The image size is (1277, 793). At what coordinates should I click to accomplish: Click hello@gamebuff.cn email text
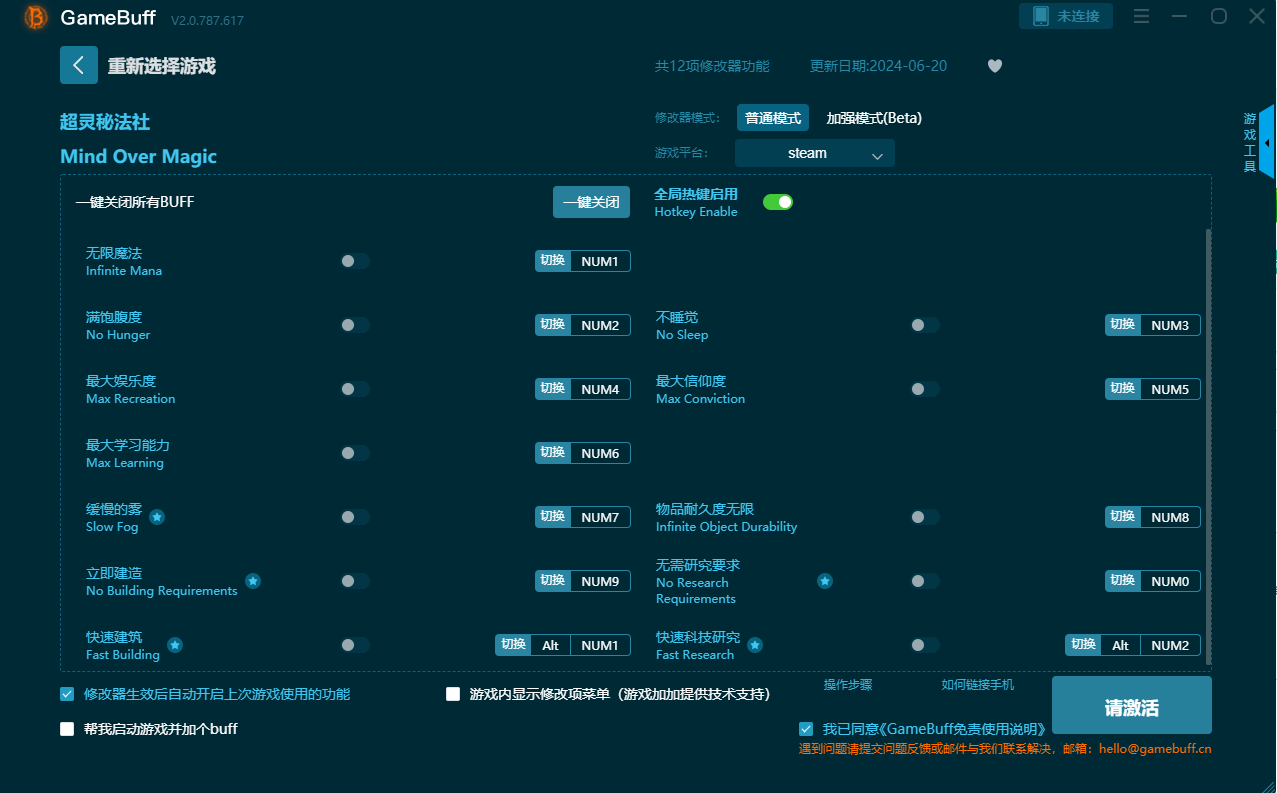[1155, 749]
